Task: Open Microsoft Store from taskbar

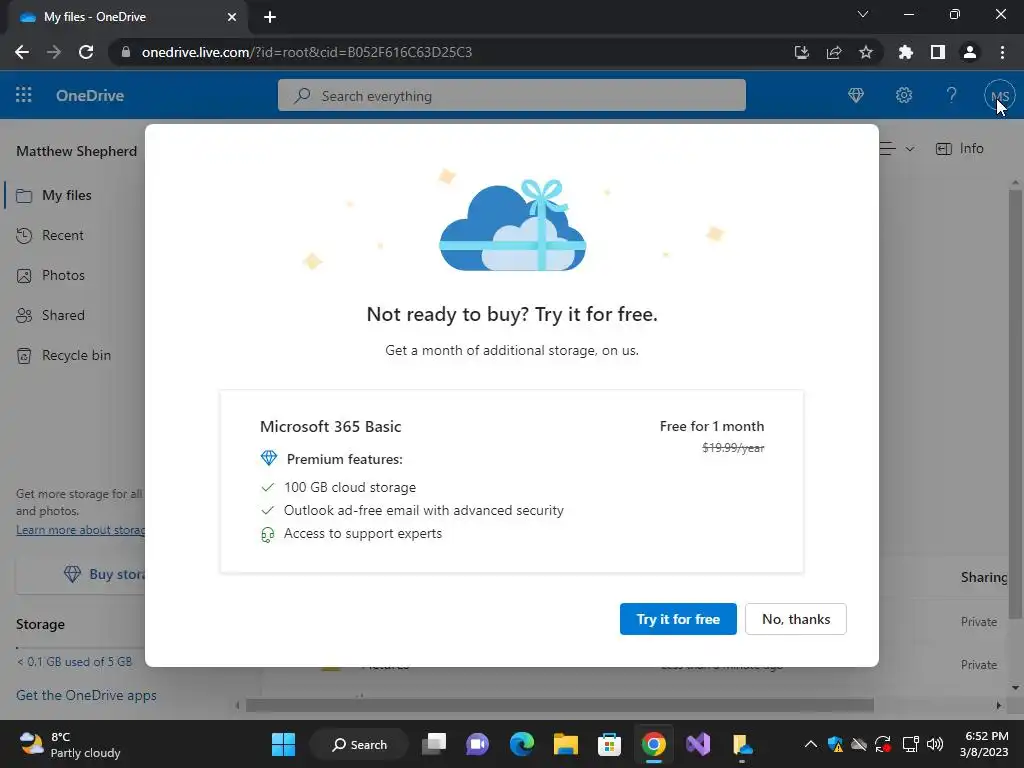Action: click(609, 744)
